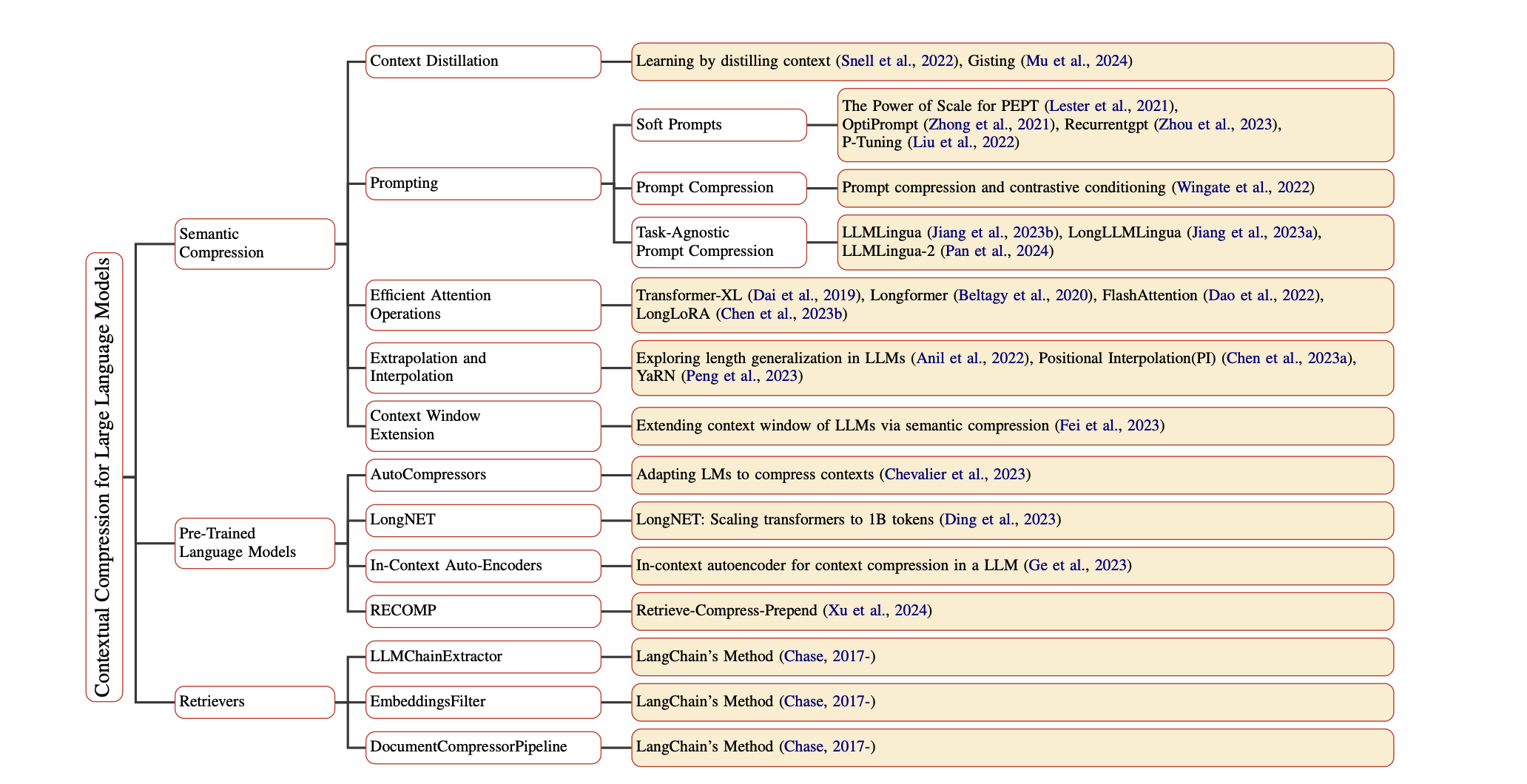The image size is (1527, 784).
Task: Click the LLMChainExtractor node
Action: (483, 657)
